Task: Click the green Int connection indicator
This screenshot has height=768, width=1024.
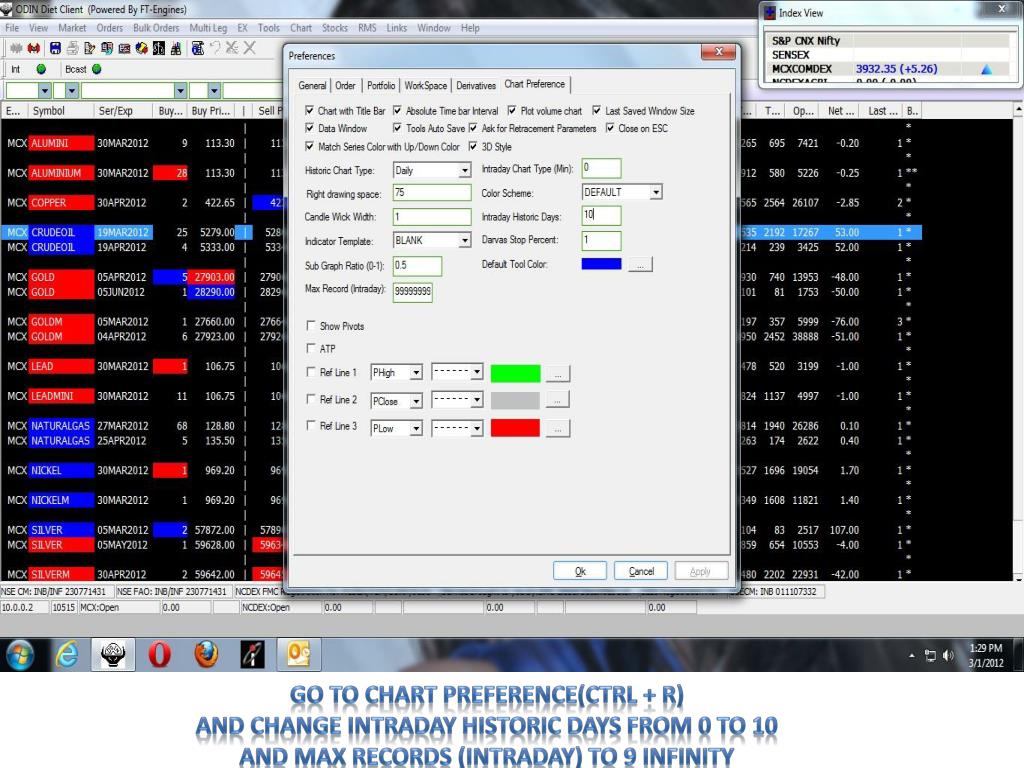Action: click(x=41, y=69)
